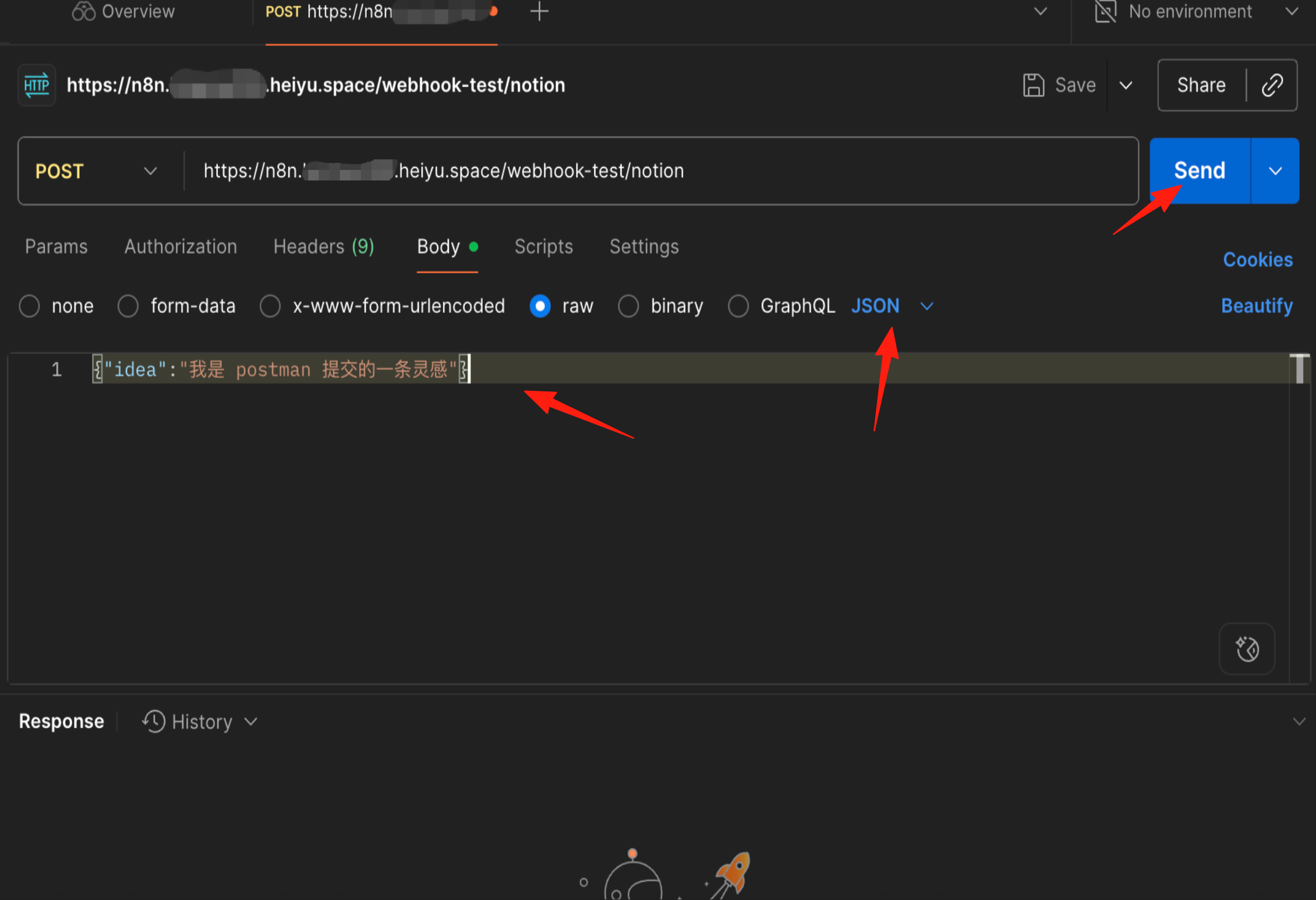Open the Overview tab icon
Image resolution: width=1316 pixels, height=900 pixels.
coord(83,11)
